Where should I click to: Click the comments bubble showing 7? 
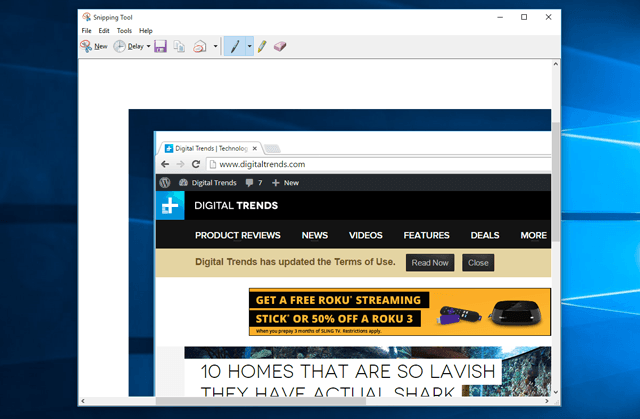pos(253,183)
